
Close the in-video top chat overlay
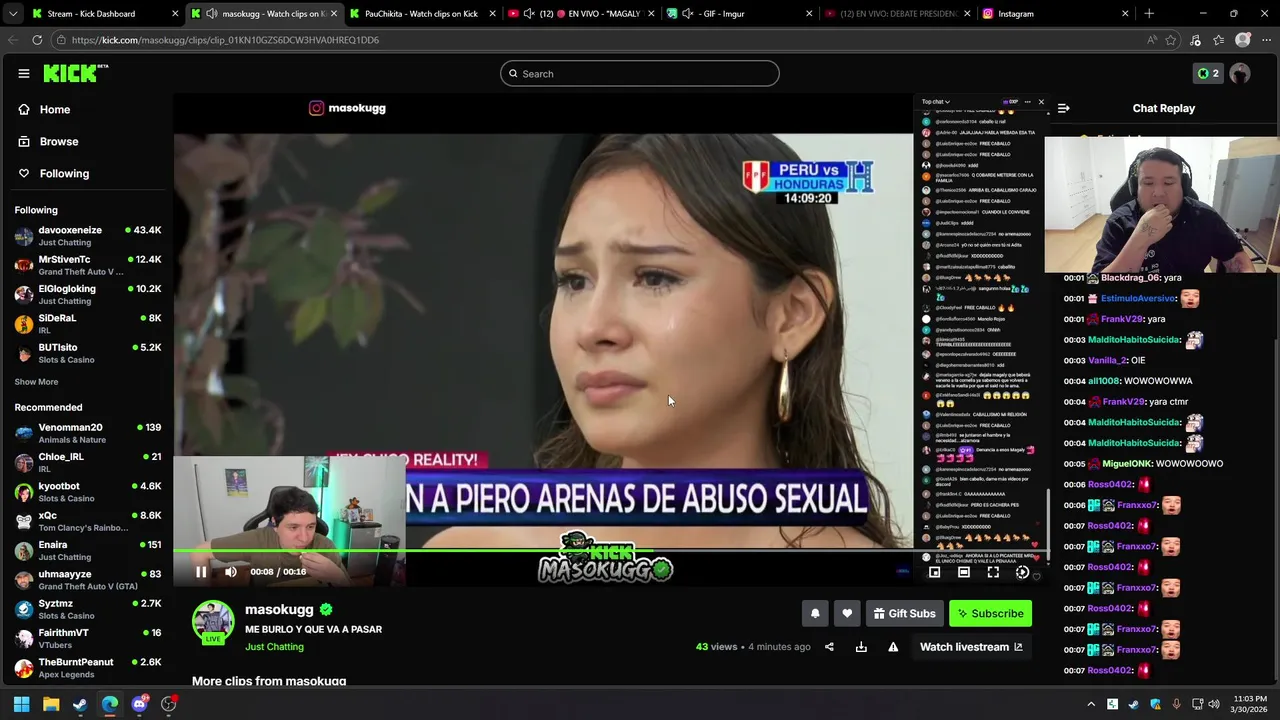pos(1041,102)
